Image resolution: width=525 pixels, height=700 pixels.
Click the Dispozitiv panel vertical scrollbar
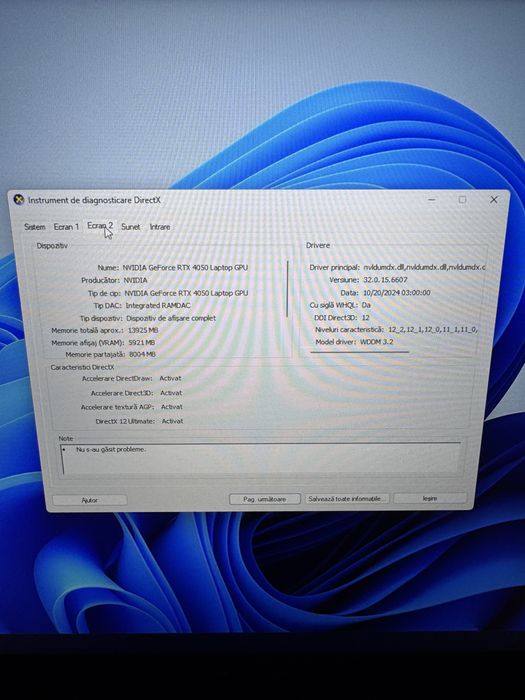[288, 288]
